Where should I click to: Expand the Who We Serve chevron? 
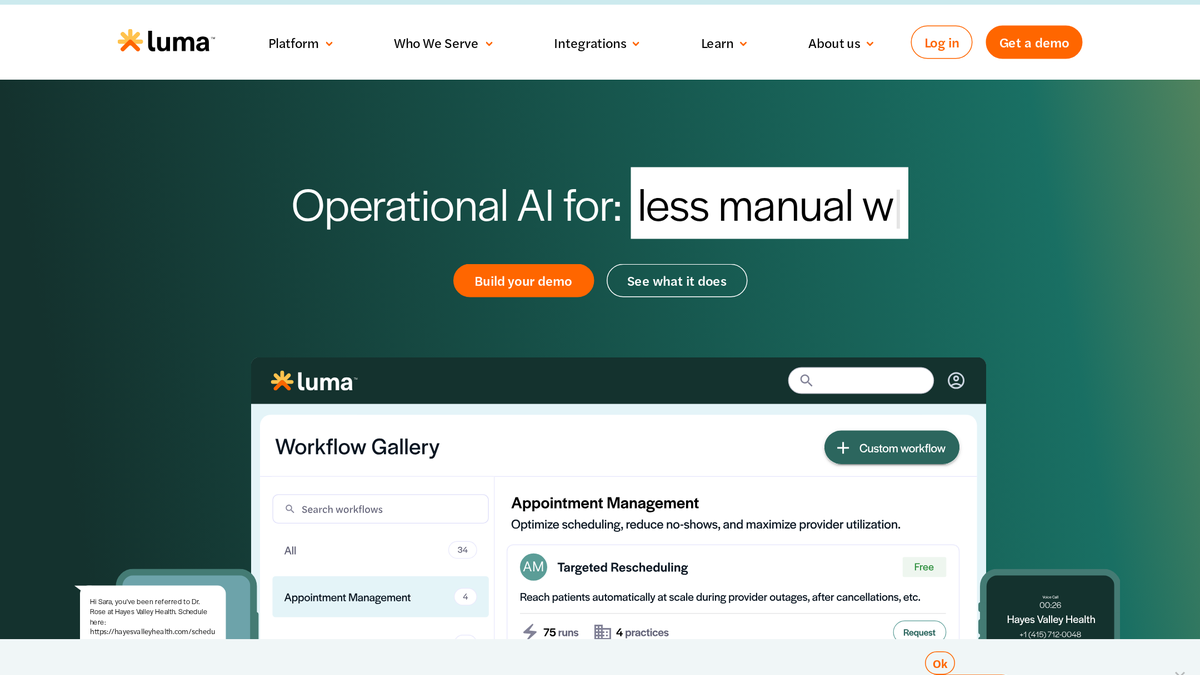pyautogui.click(x=489, y=44)
